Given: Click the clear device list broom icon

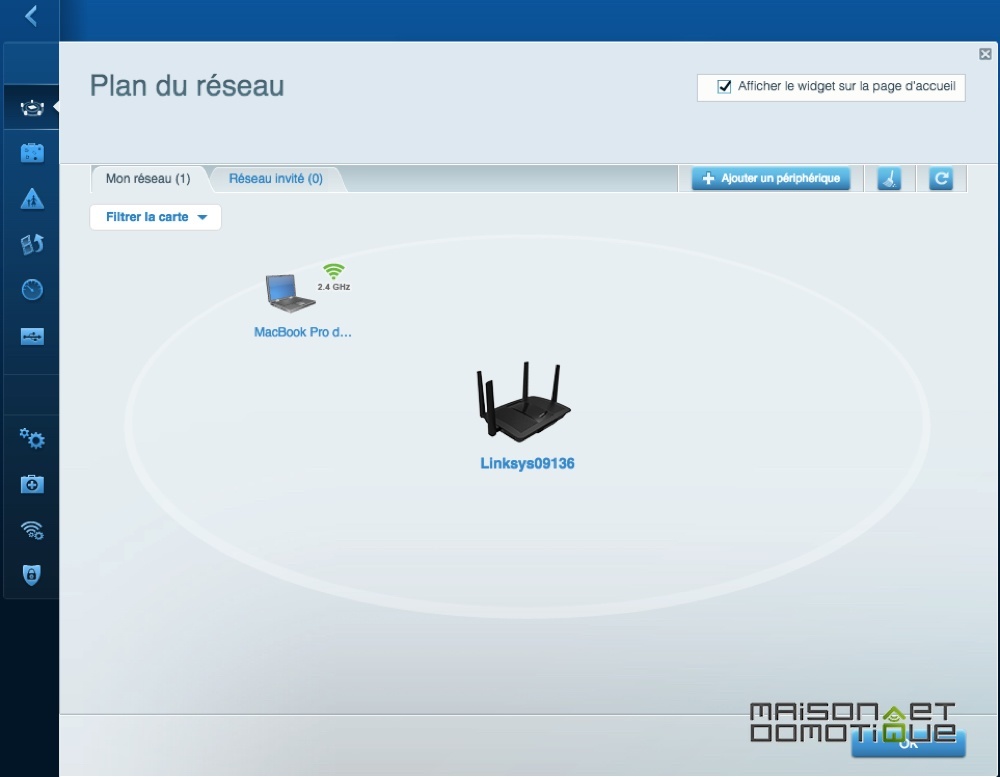Looking at the screenshot, I should [x=889, y=179].
